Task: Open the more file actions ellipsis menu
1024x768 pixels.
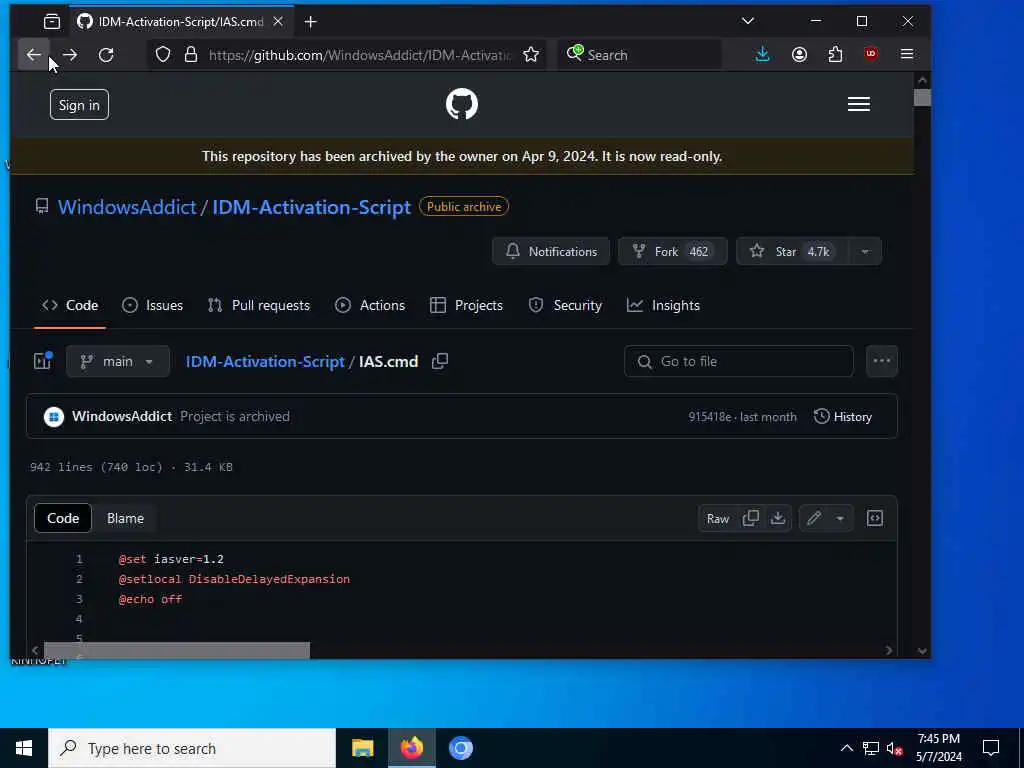Action: pyautogui.click(x=882, y=361)
